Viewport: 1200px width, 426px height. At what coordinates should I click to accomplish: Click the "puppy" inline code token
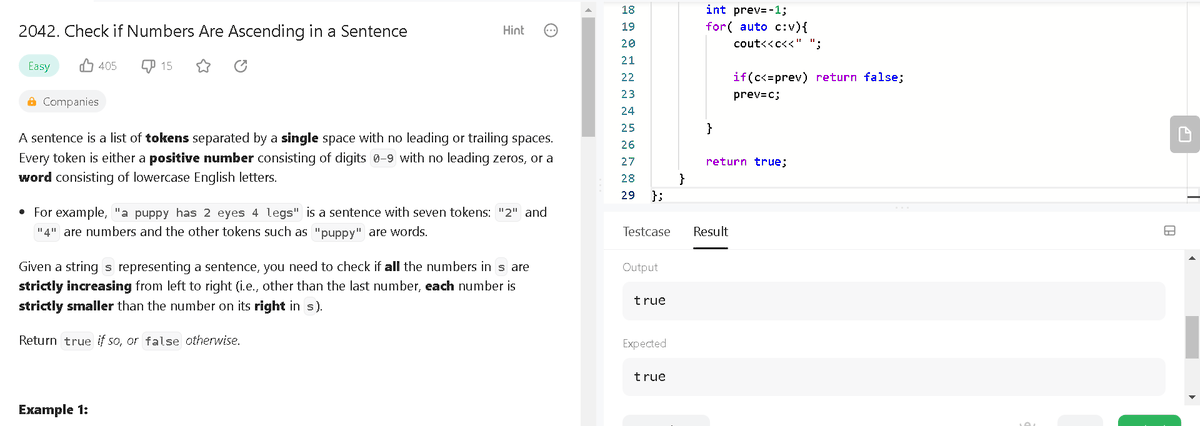click(x=338, y=232)
